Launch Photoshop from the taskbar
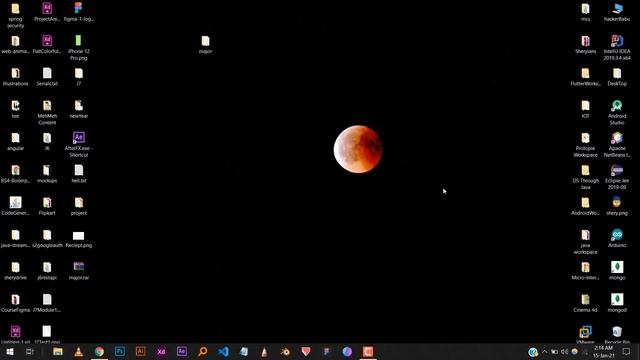 pyautogui.click(x=120, y=351)
